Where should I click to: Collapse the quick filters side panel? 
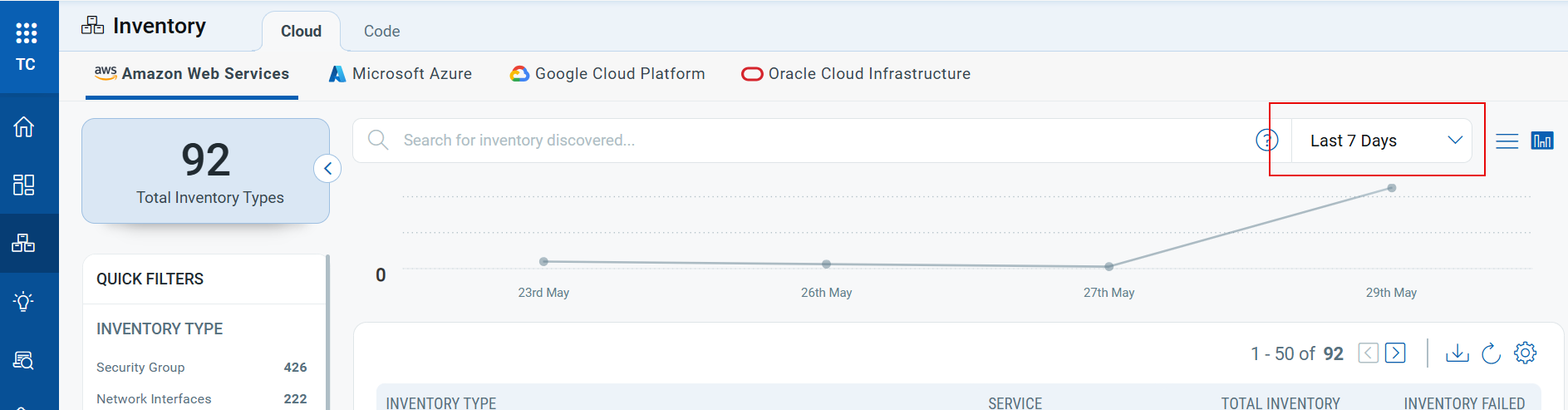(327, 168)
